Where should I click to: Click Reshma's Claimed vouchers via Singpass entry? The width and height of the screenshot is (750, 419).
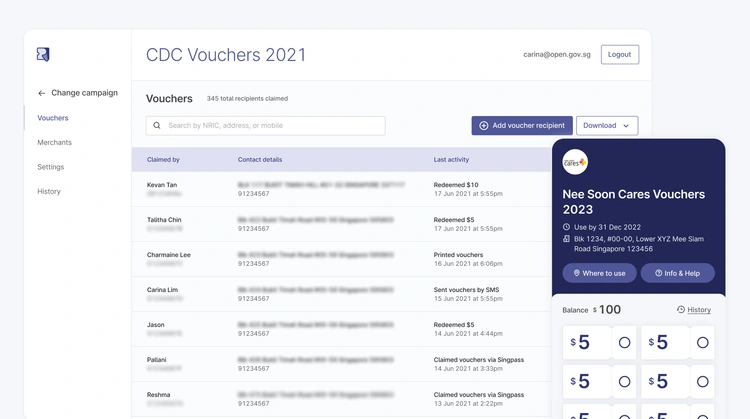(x=479, y=395)
